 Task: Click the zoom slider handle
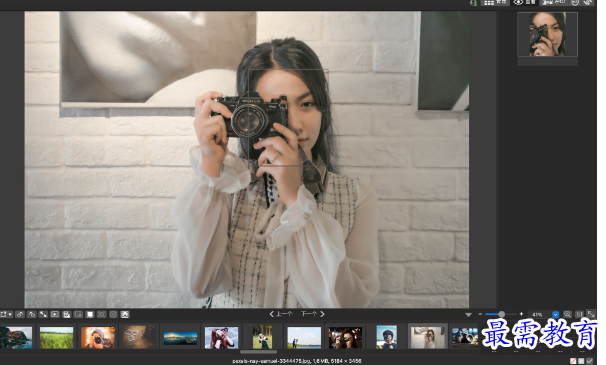pos(502,314)
